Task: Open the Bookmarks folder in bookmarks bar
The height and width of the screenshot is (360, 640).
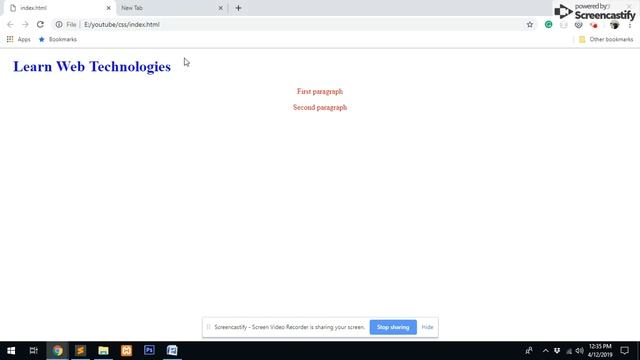Action: coord(58,39)
